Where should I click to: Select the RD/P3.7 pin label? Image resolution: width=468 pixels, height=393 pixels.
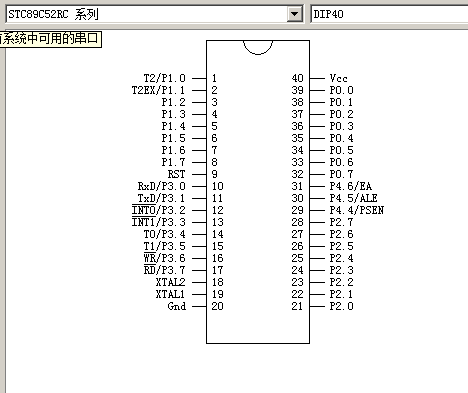(164, 270)
